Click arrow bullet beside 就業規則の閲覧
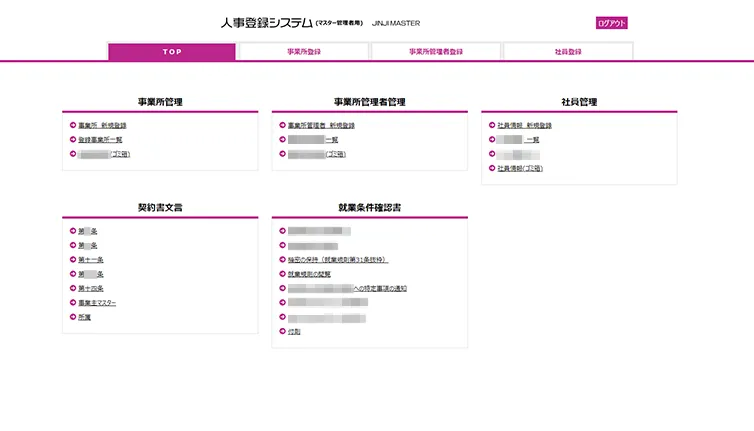This screenshot has width=754, height=431. click(283, 274)
